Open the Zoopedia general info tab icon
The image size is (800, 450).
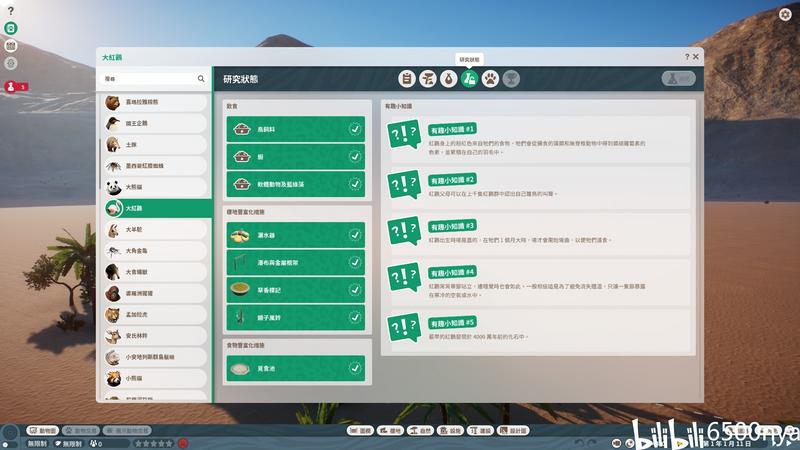407,79
